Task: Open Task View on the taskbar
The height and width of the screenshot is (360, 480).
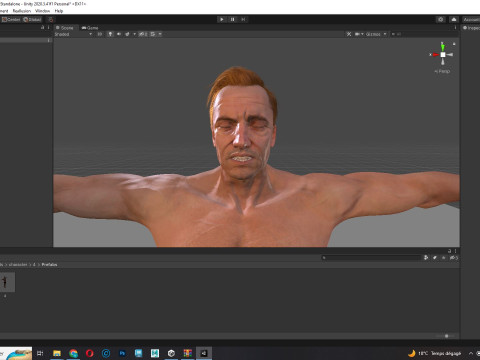Action: click(40, 353)
